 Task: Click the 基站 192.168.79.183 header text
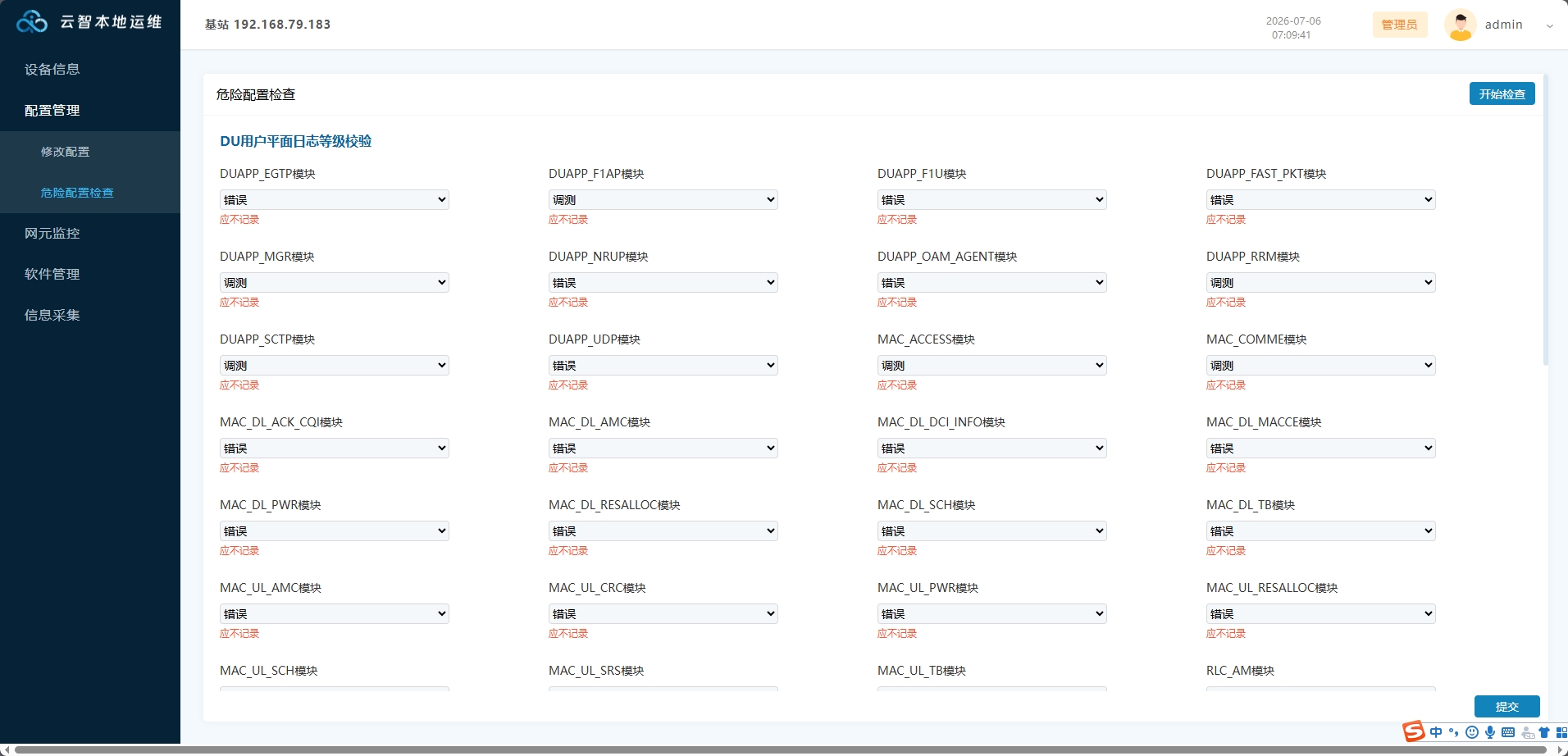click(267, 25)
